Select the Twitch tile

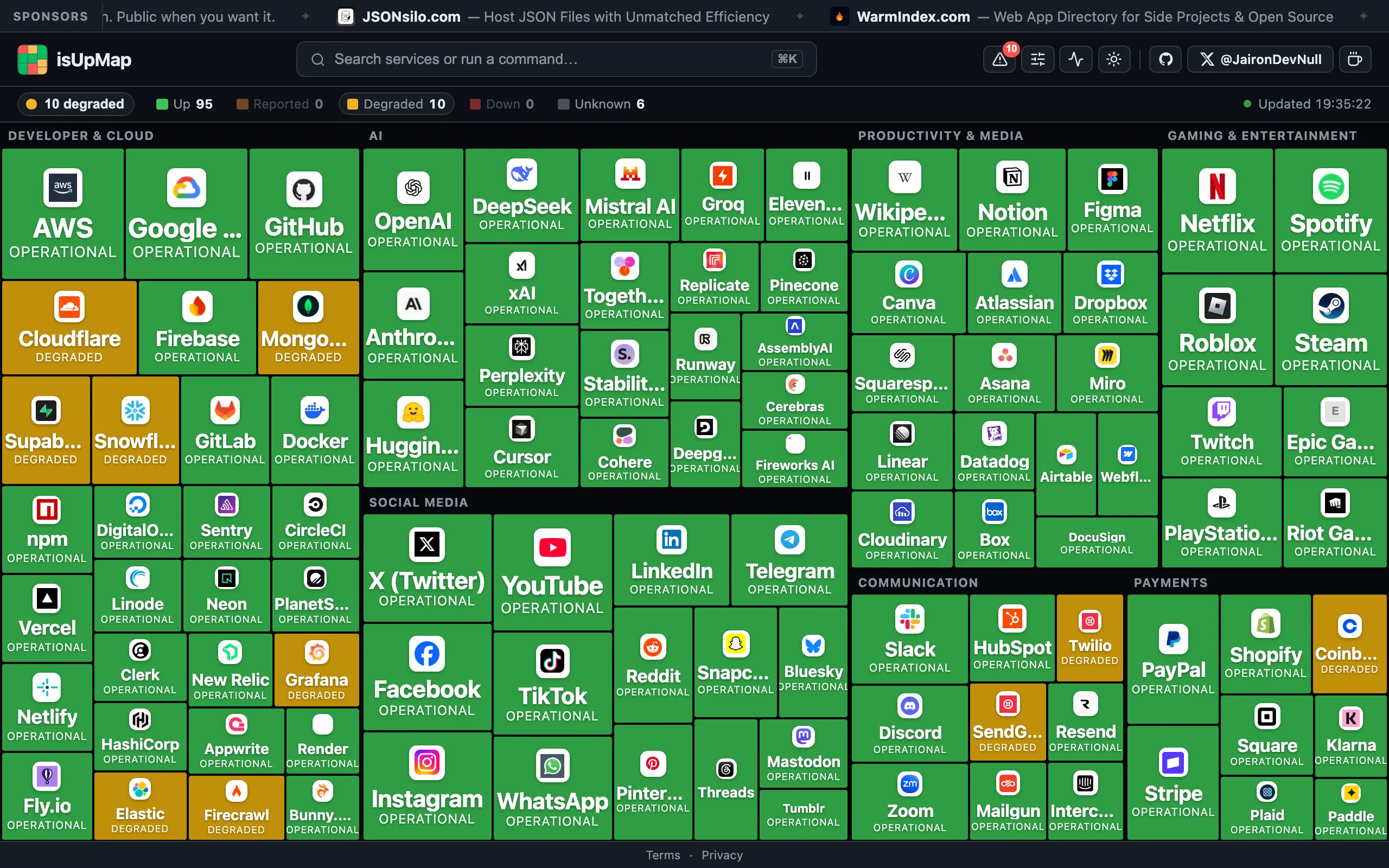coord(1221,432)
